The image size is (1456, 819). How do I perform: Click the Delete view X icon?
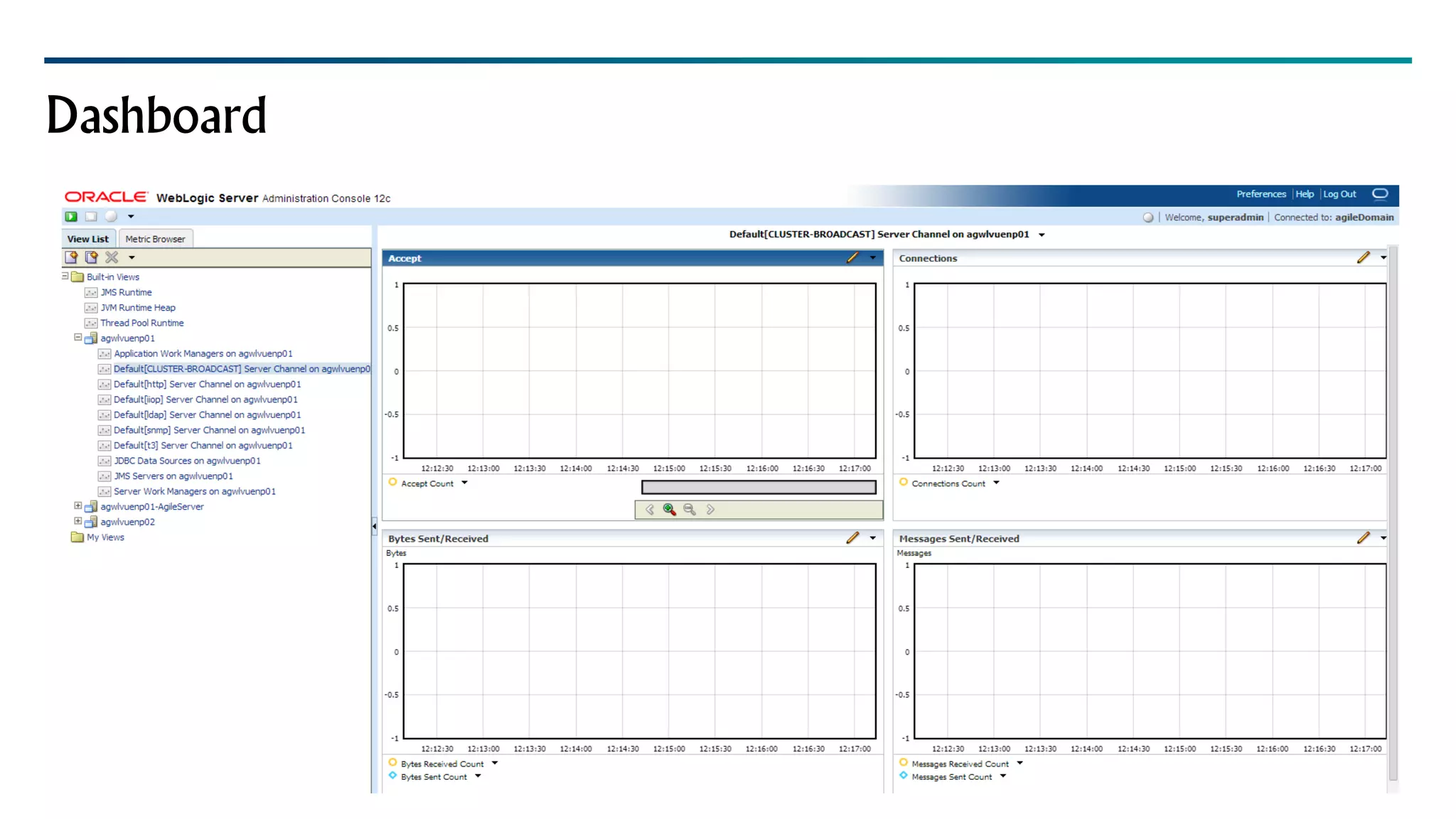click(x=112, y=257)
